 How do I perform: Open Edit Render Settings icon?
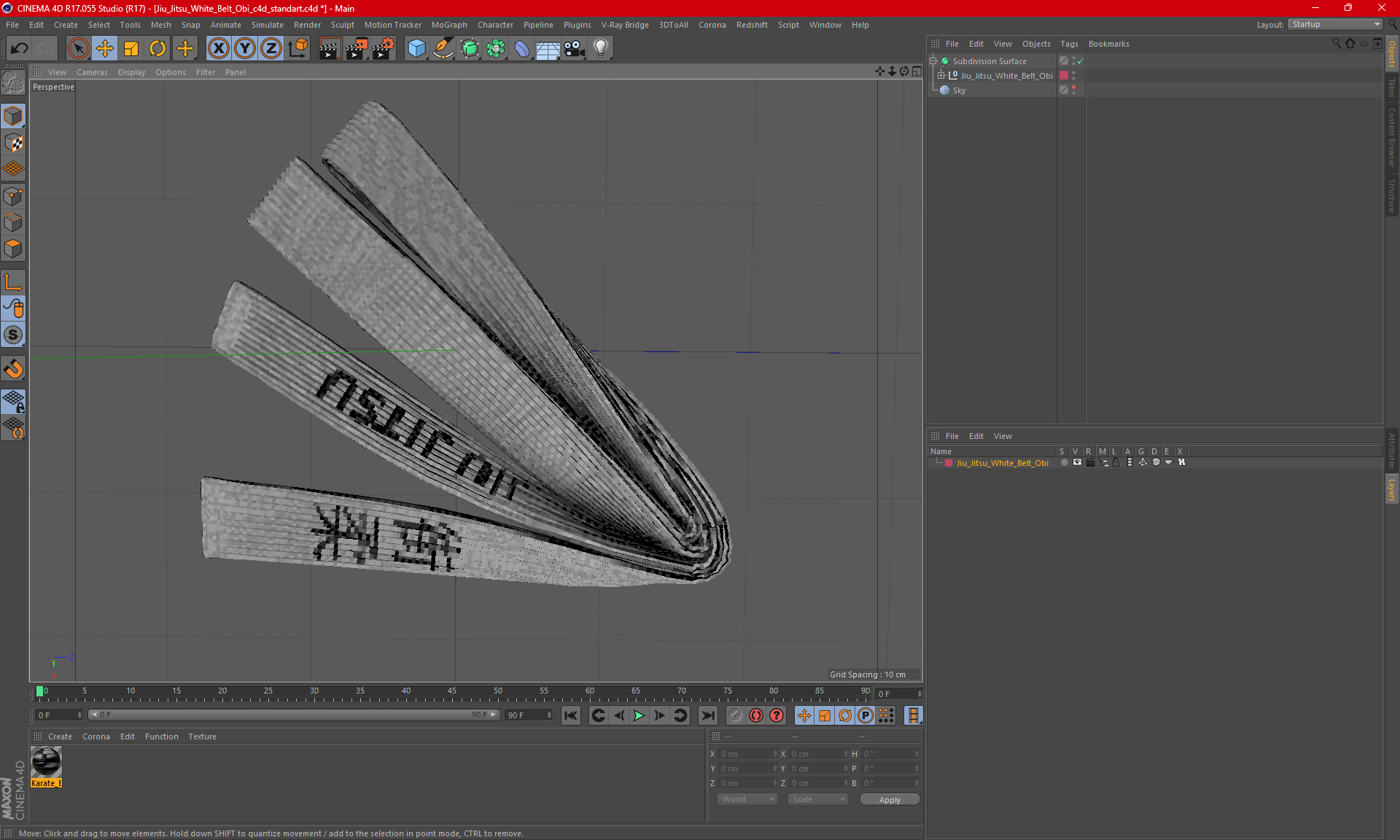[384, 49]
